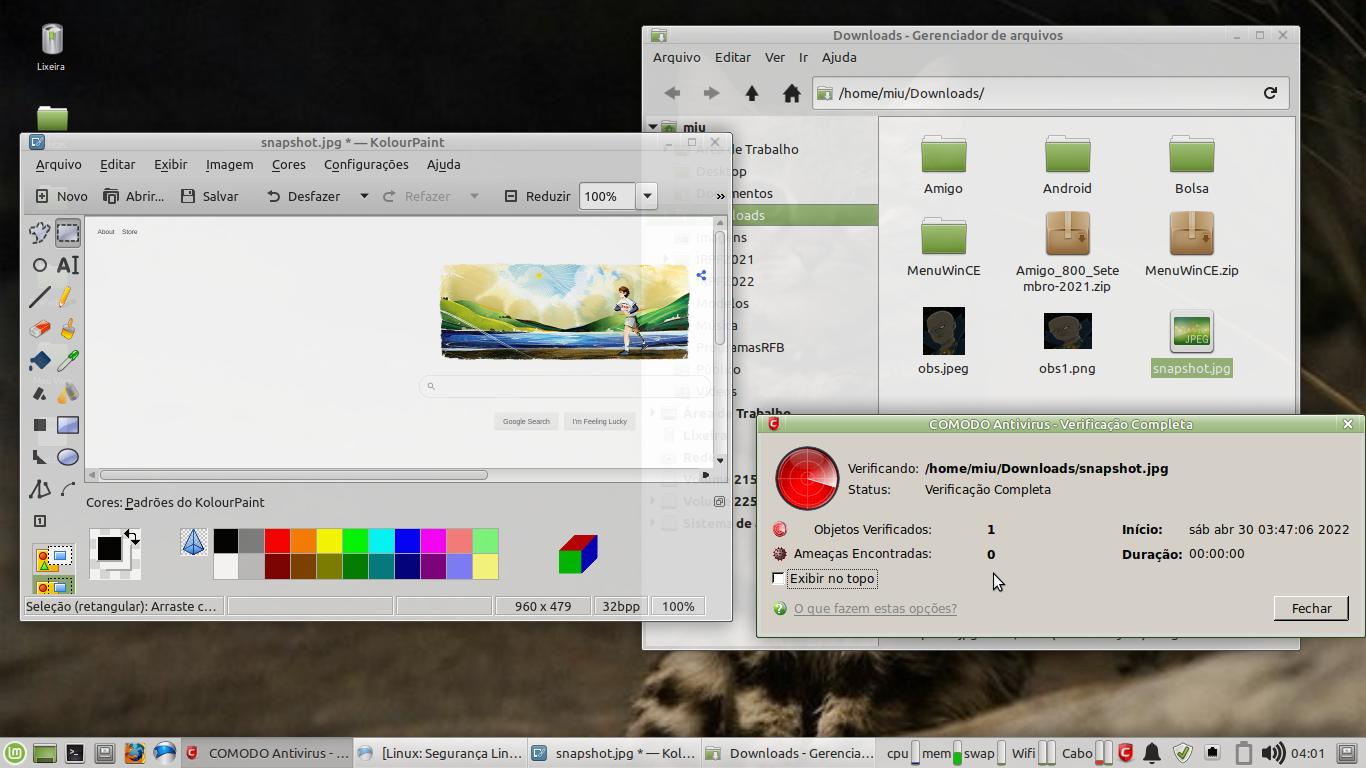The image size is (1366, 768).
Task: Select the Free-Form Selection tool in KolourPaint
Action: (39, 233)
